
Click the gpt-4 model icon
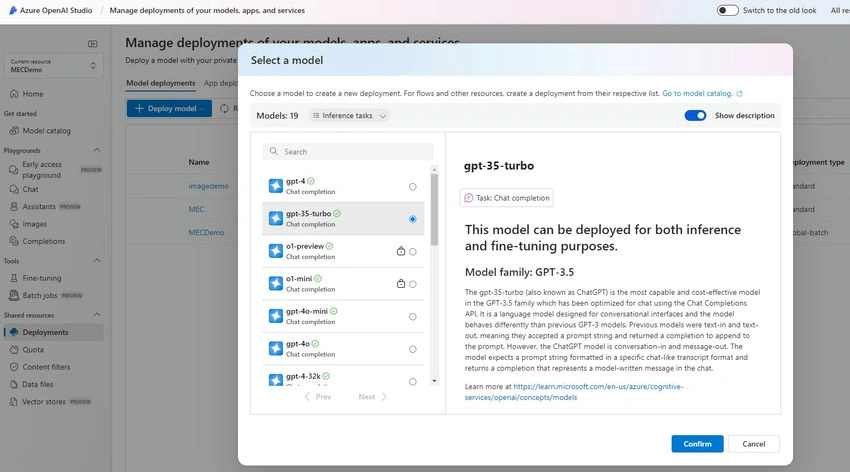[x=276, y=186]
